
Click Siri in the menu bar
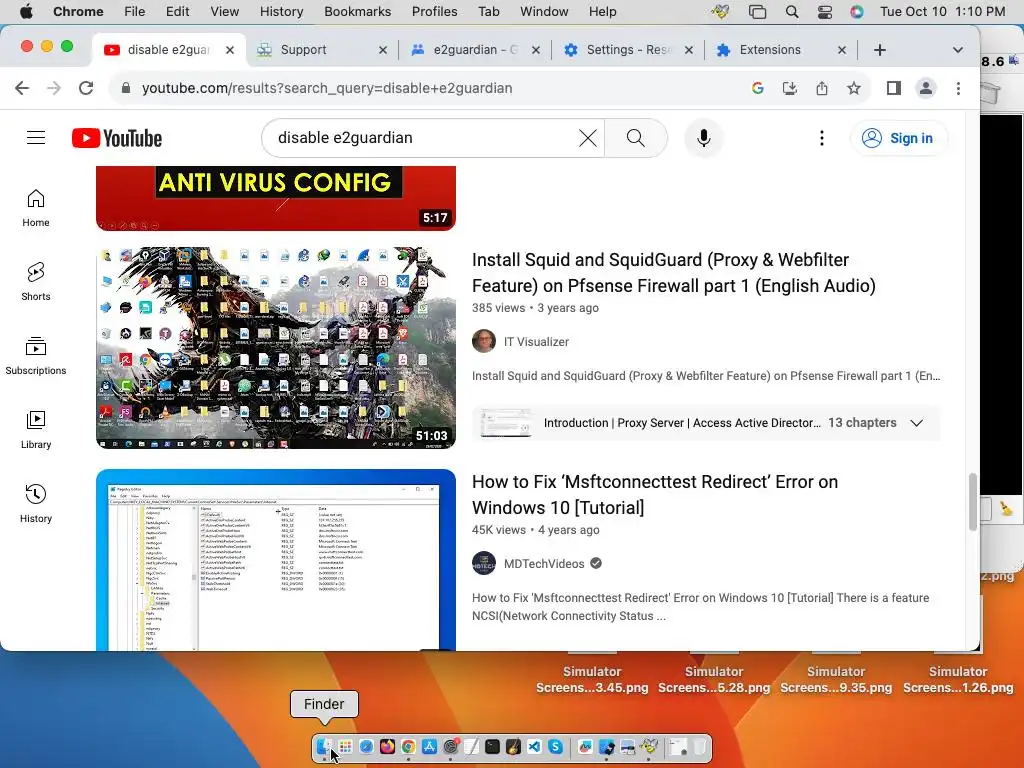(857, 12)
